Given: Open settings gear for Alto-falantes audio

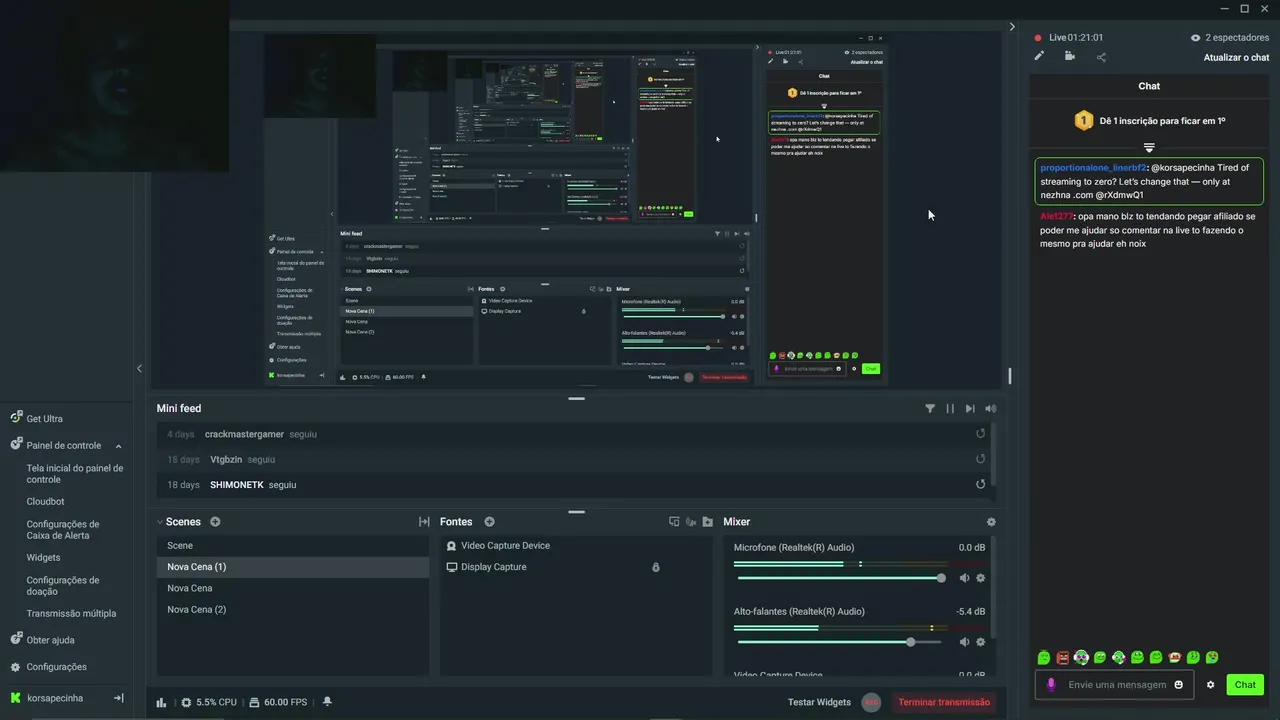Looking at the screenshot, I should tap(980, 642).
